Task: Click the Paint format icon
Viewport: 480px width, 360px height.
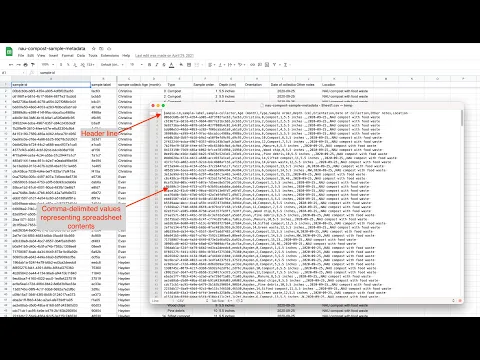Action: click(x=33, y=65)
